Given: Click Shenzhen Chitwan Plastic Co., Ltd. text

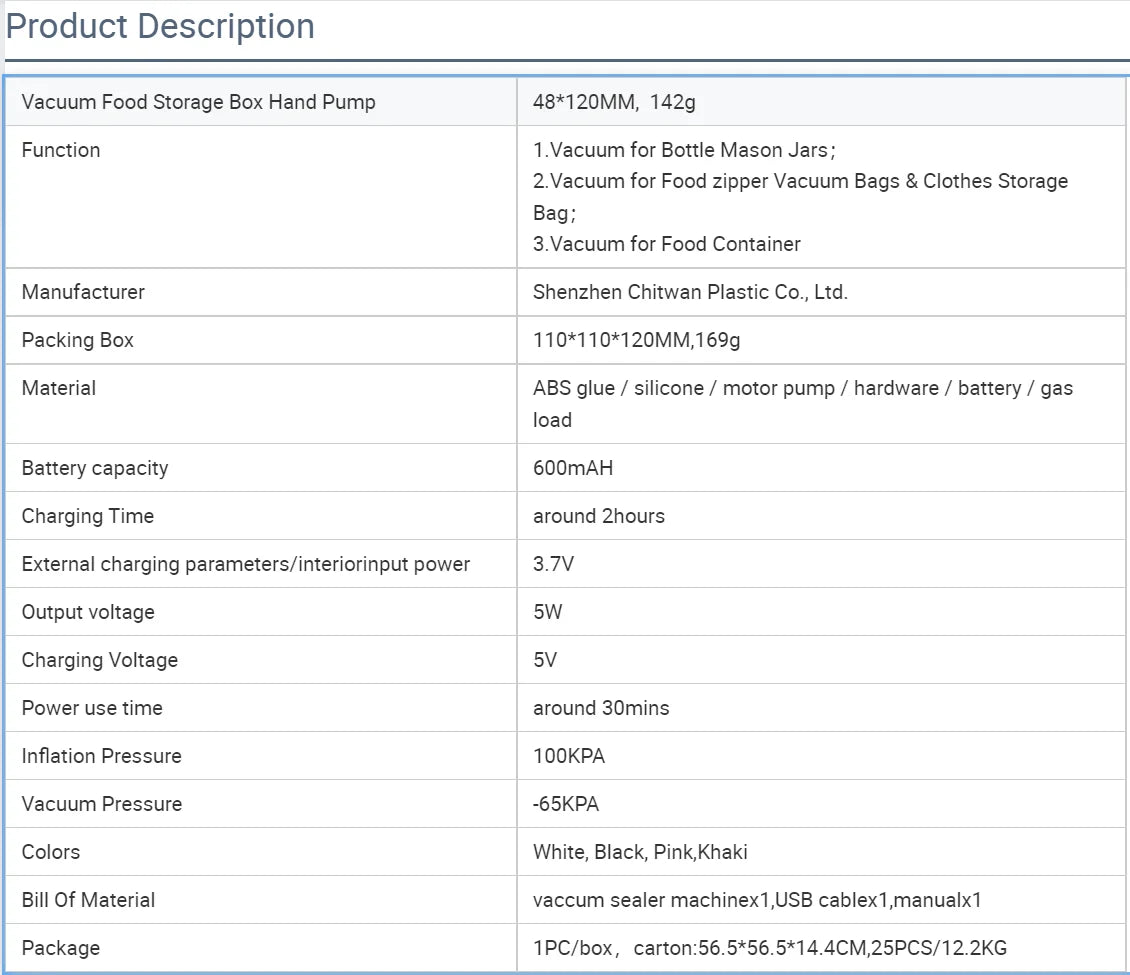Looking at the screenshot, I should coord(690,292).
